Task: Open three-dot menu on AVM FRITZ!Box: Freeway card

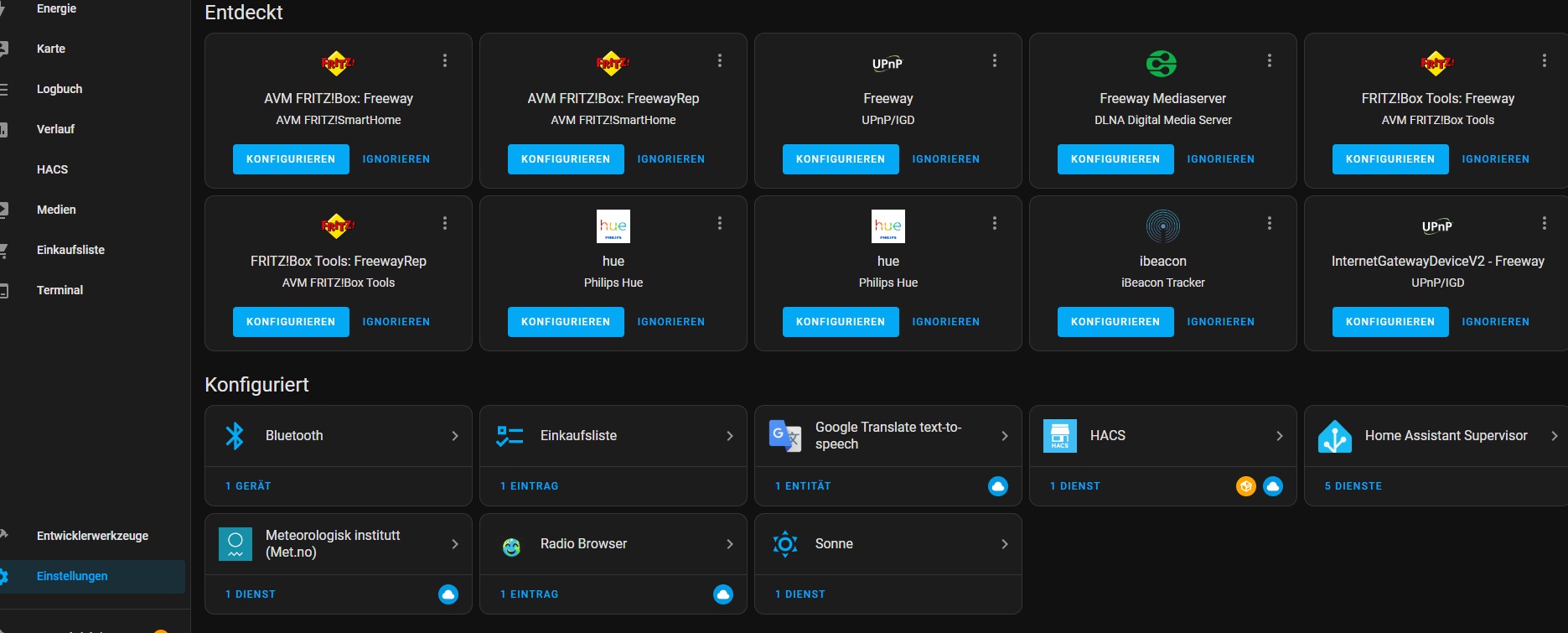Action: [x=445, y=60]
